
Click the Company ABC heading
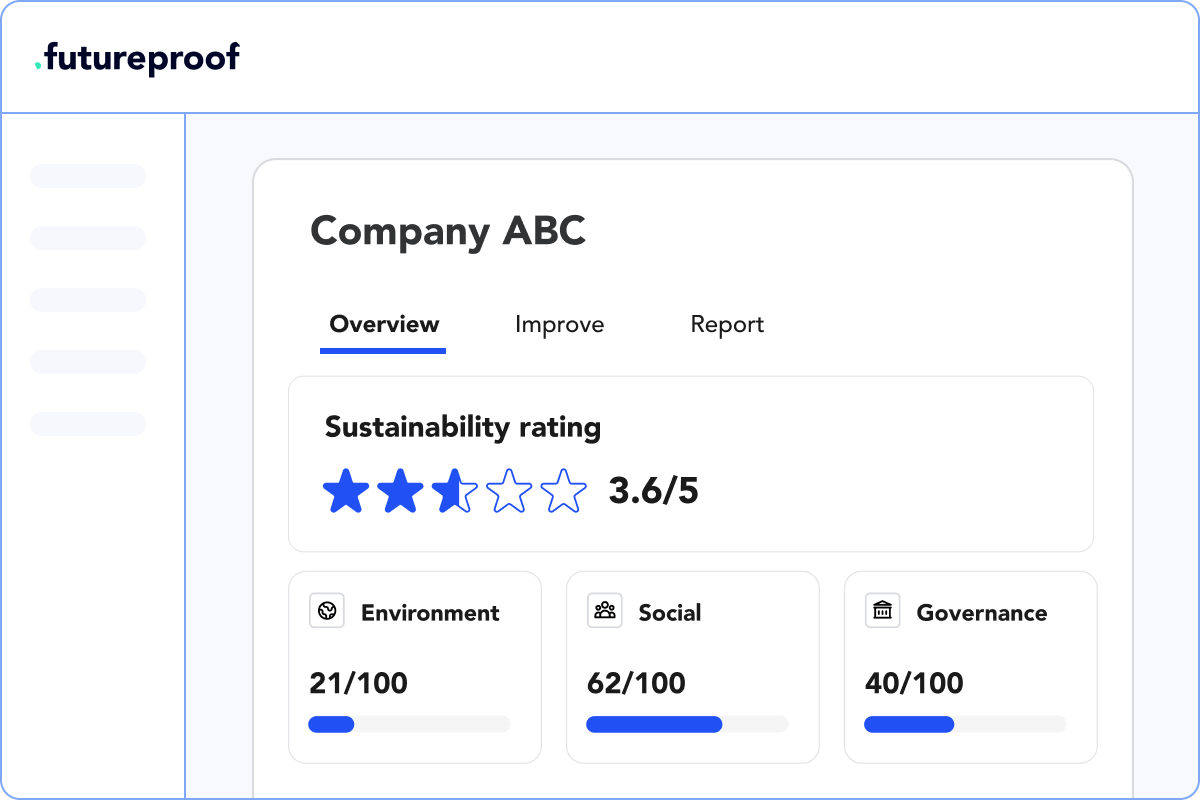(447, 232)
